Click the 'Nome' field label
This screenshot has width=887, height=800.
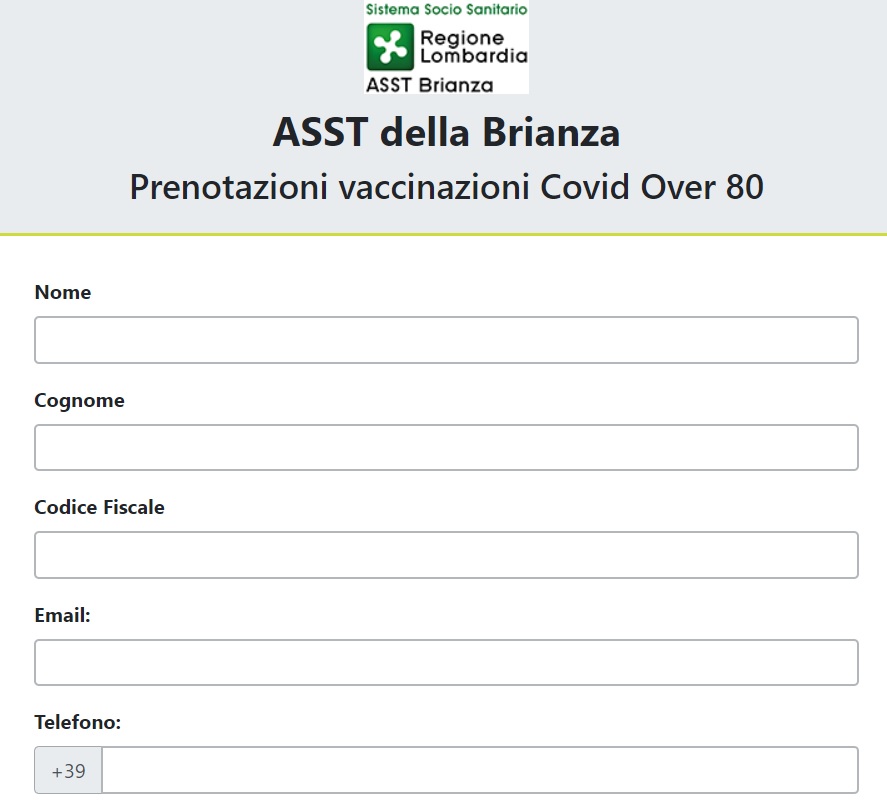63,293
